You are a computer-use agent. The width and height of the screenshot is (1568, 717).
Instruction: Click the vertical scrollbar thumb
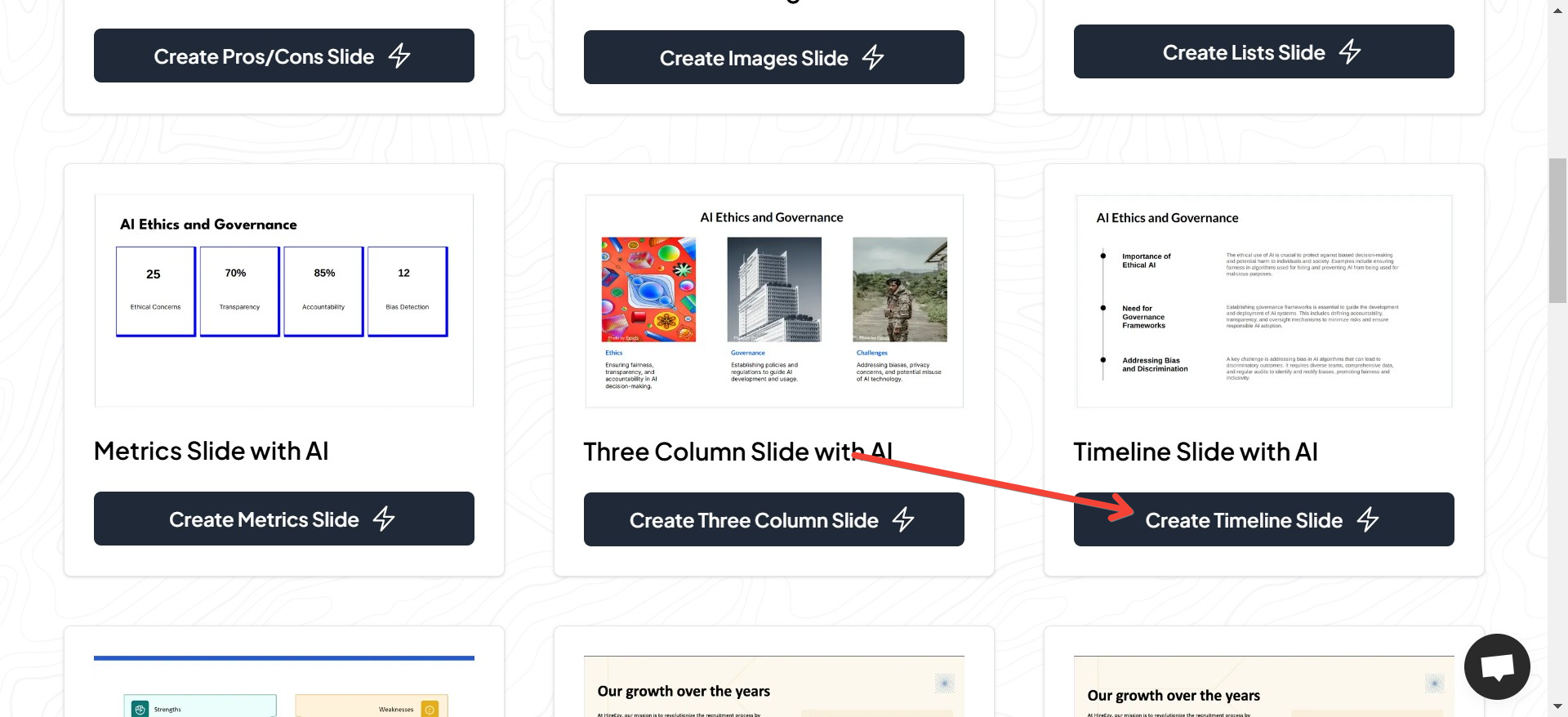[x=1557, y=230]
